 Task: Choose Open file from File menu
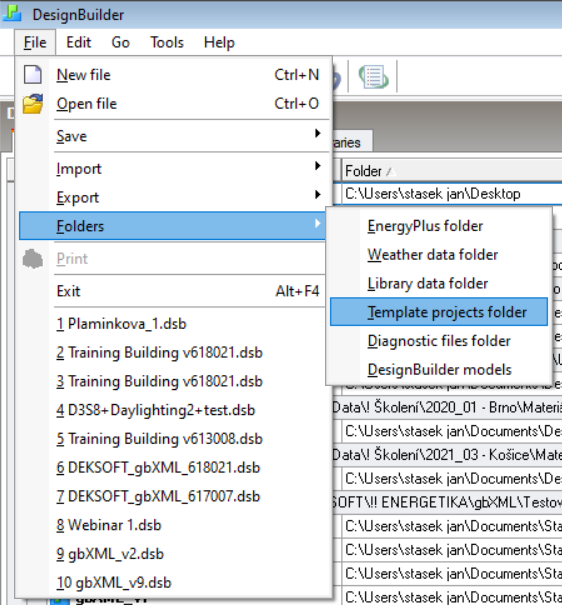point(173,103)
